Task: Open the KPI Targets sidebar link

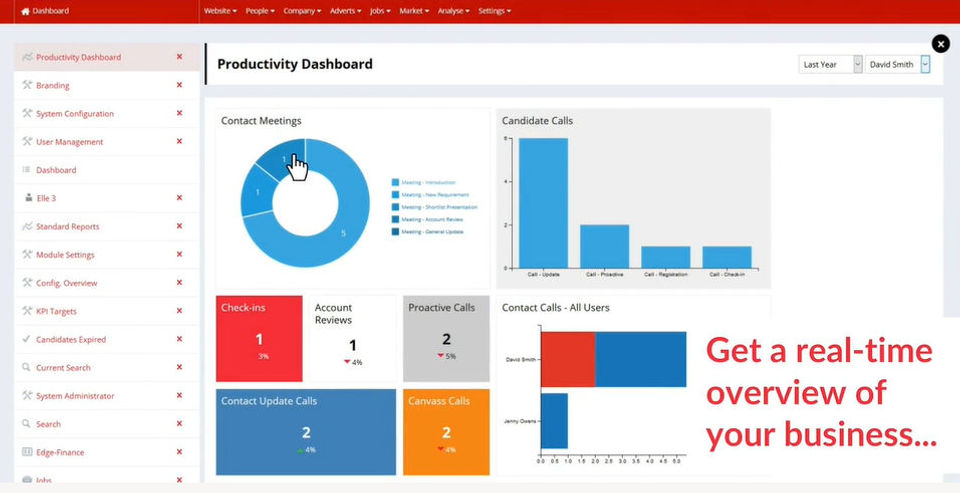Action: pyautogui.click(x=56, y=311)
